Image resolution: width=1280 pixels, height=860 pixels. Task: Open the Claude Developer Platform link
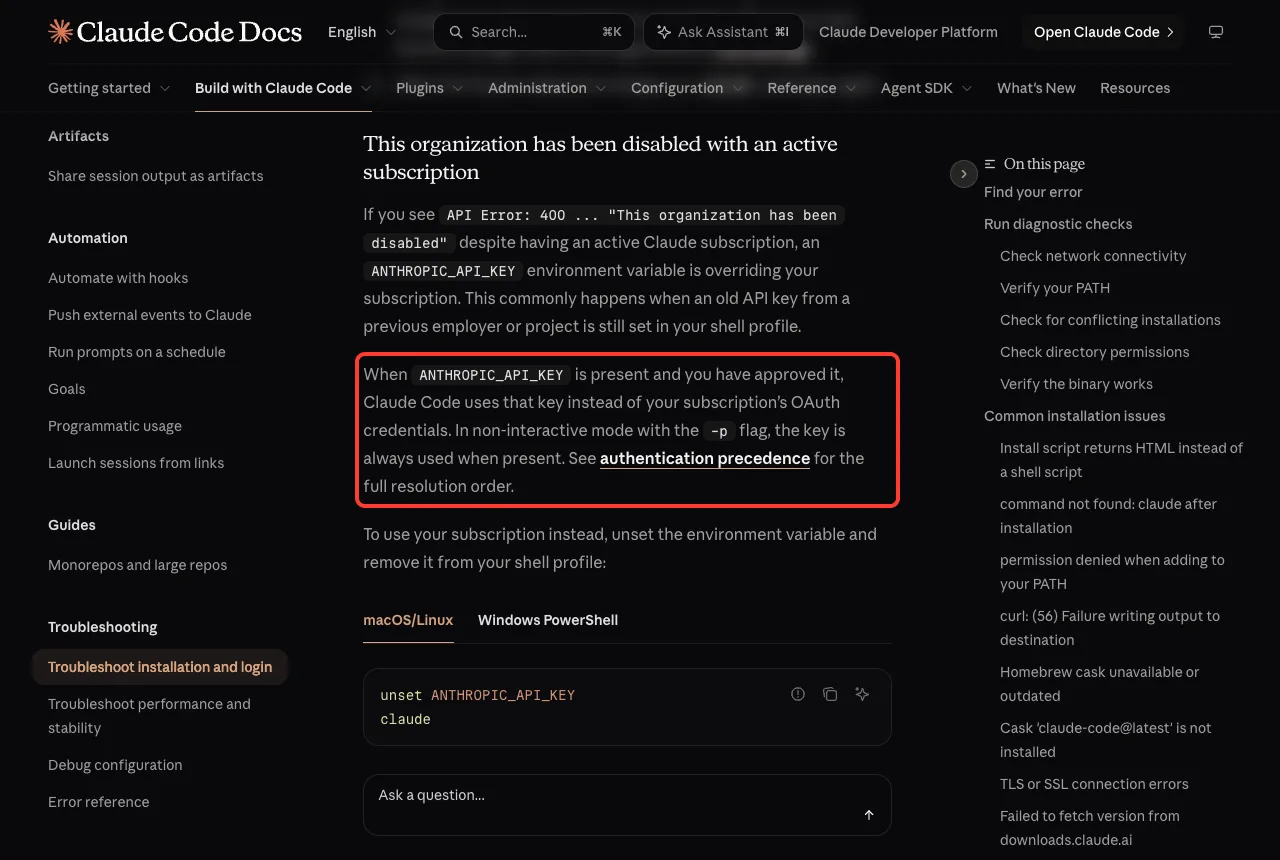pyautogui.click(x=908, y=32)
